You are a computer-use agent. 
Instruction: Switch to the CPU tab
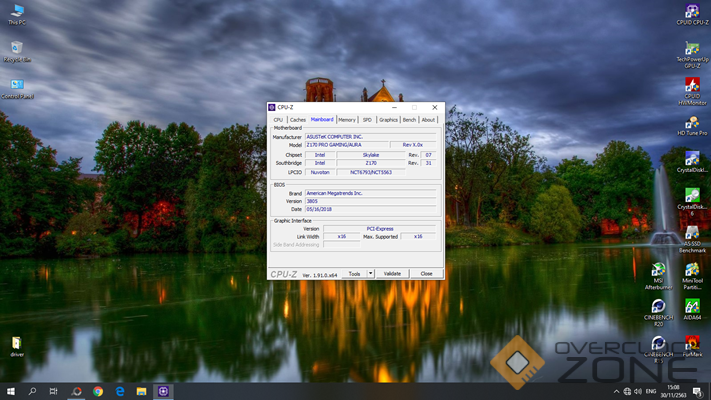(278, 120)
